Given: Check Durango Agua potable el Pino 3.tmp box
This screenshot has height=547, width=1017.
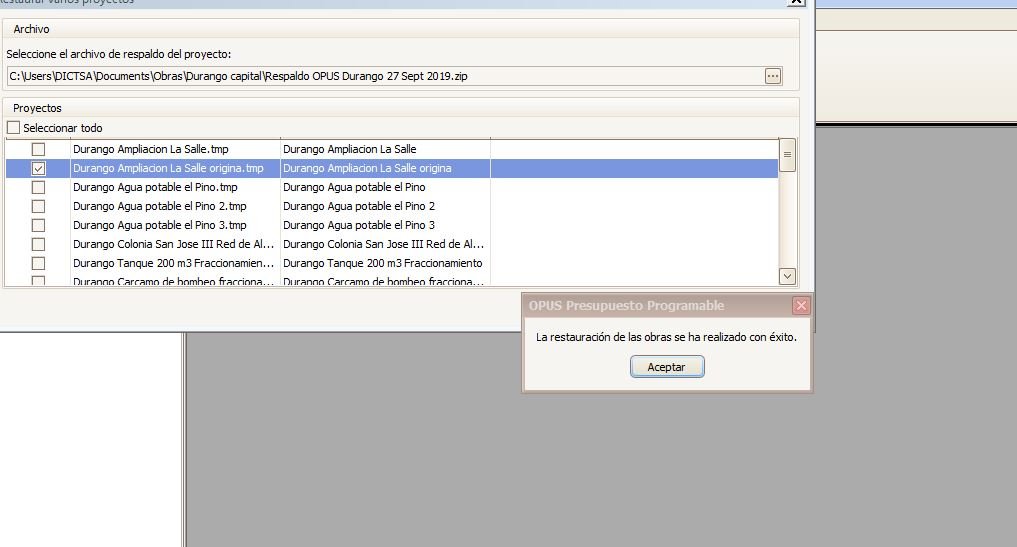Looking at the screenshot, I should (38, 225).
